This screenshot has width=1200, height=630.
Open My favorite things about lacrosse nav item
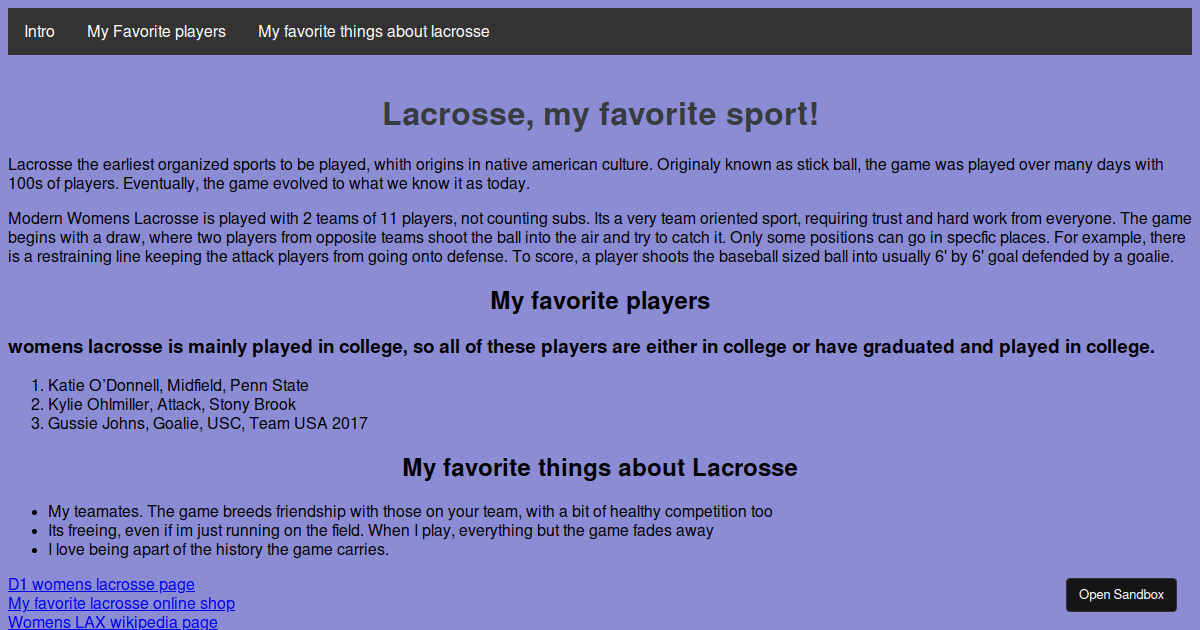click(x=373, y=31)
